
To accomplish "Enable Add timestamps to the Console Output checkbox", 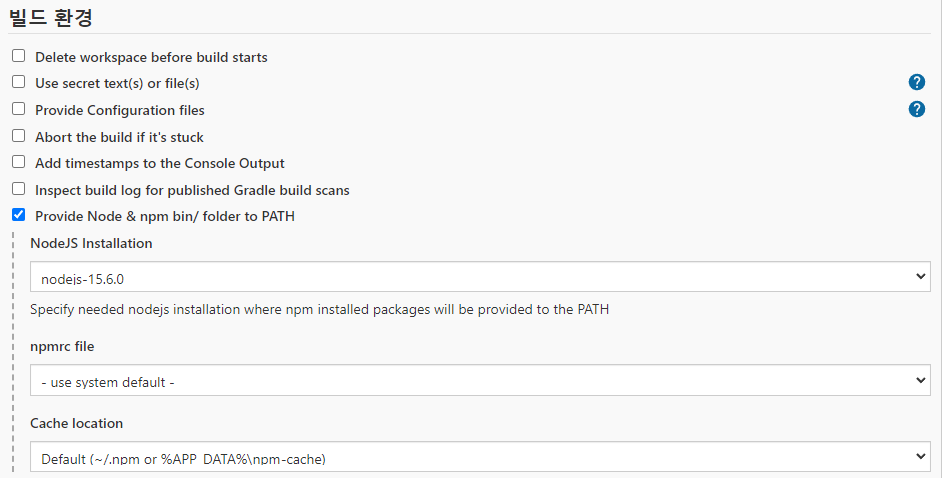I will [x=19, y=162].
